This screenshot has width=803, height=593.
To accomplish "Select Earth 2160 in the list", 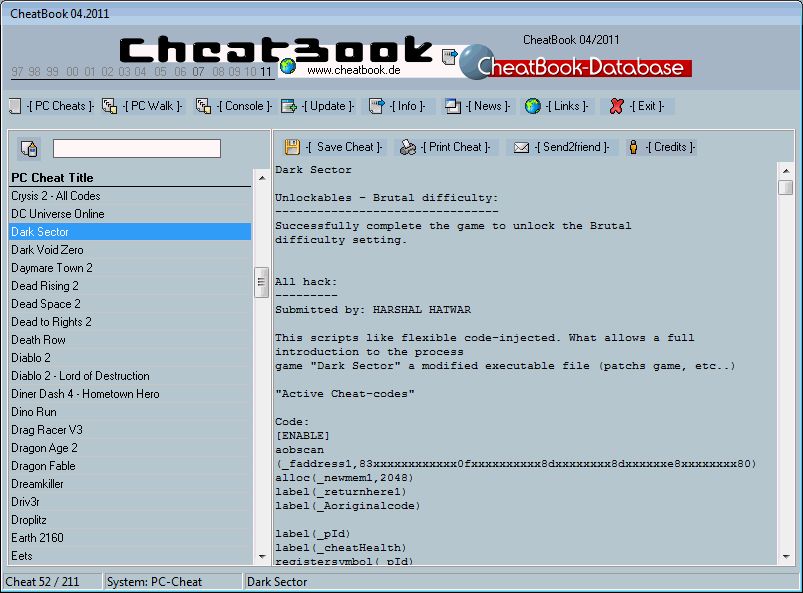I will (131, 538).
